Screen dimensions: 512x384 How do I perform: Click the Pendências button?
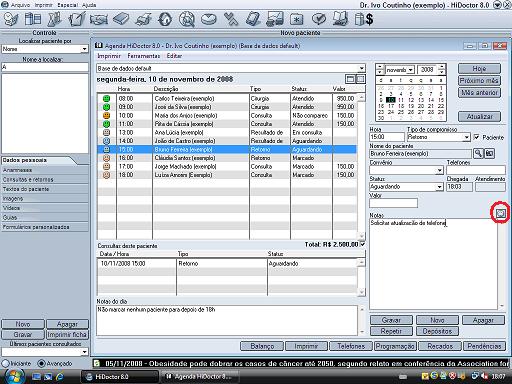pyautogui.click(x=484, y=346)
